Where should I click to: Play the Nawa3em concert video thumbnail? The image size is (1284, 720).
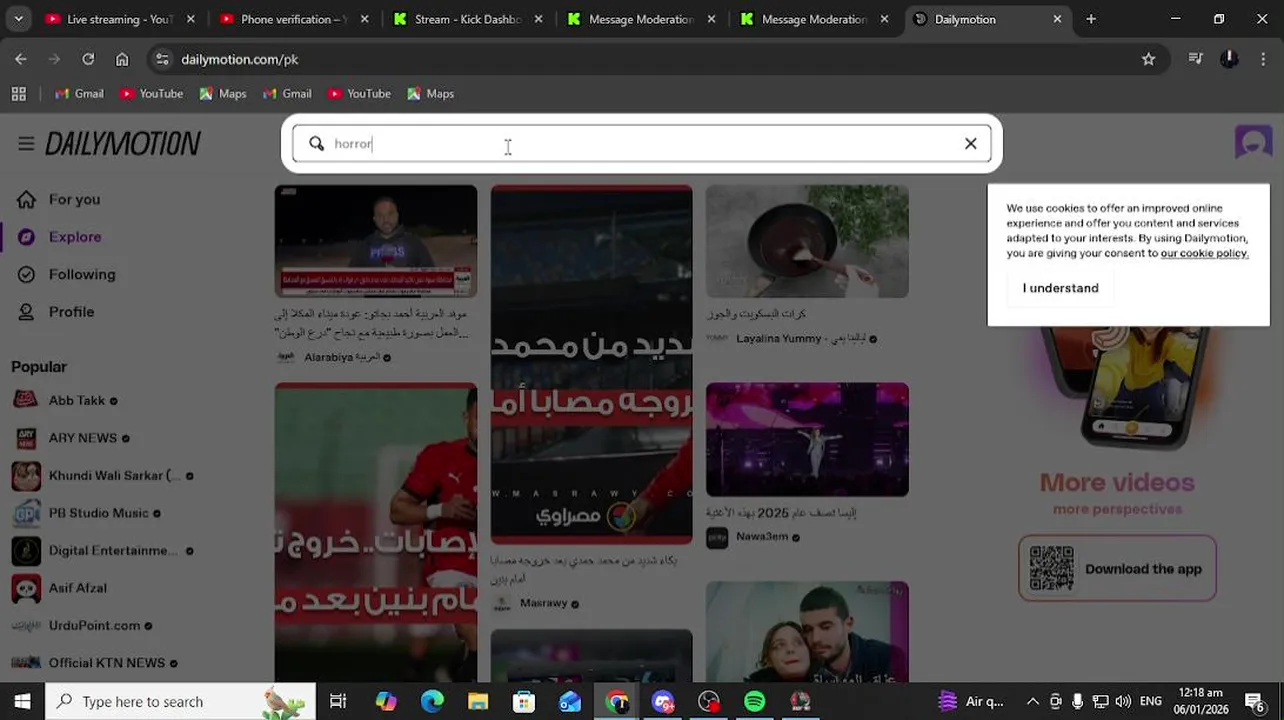coord(807,439)
